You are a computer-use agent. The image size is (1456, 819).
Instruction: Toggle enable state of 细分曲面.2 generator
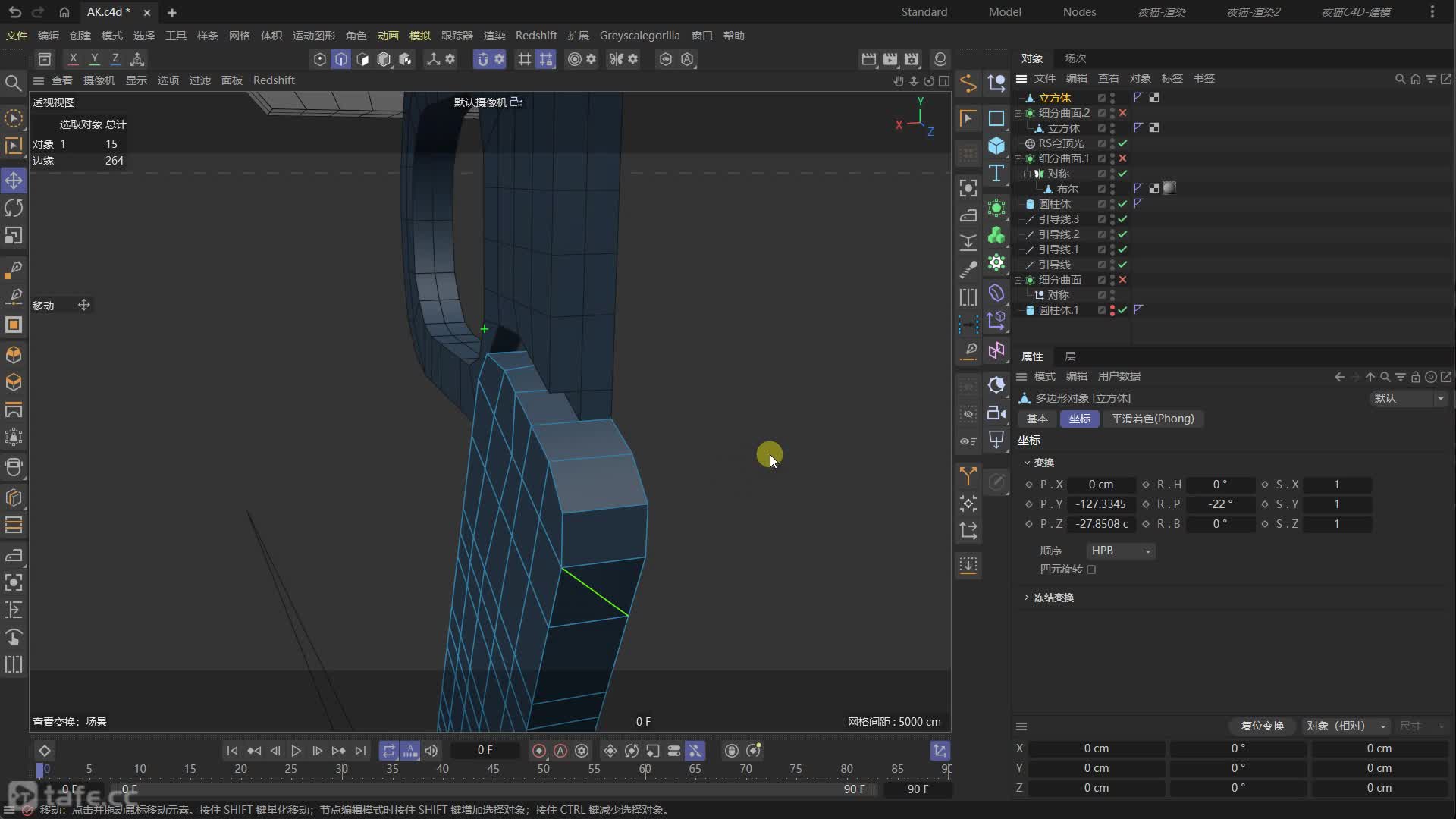[1122, 113]
